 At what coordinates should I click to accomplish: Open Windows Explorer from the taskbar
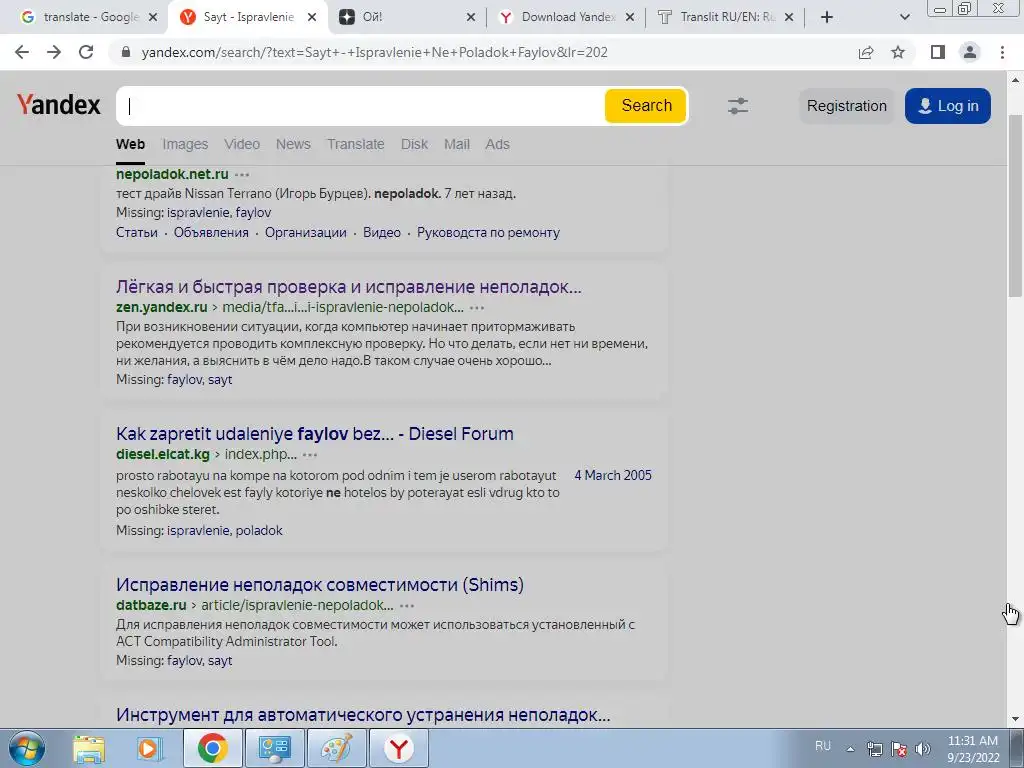[x=89, y=748]
